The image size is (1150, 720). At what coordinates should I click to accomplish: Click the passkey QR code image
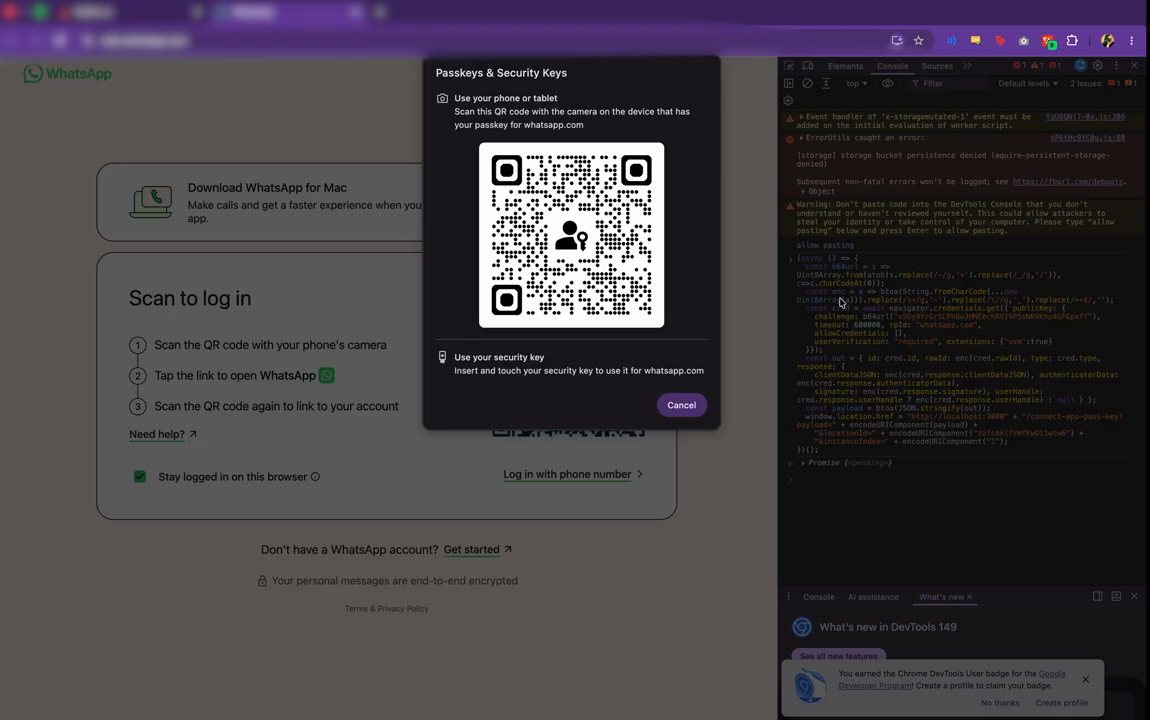tap(571, 235)
